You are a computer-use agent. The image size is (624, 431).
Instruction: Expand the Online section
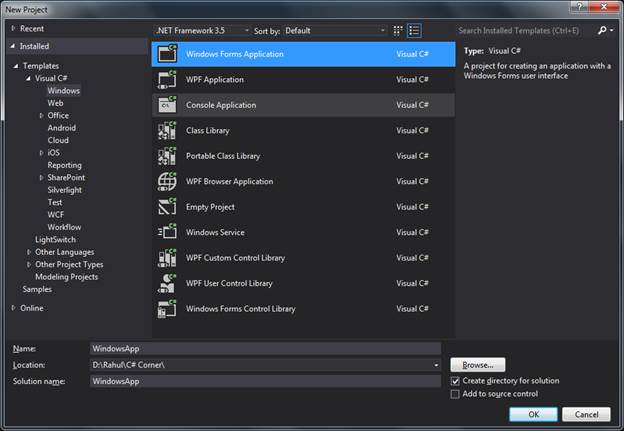pyautogui.click(x=13, y=308)
